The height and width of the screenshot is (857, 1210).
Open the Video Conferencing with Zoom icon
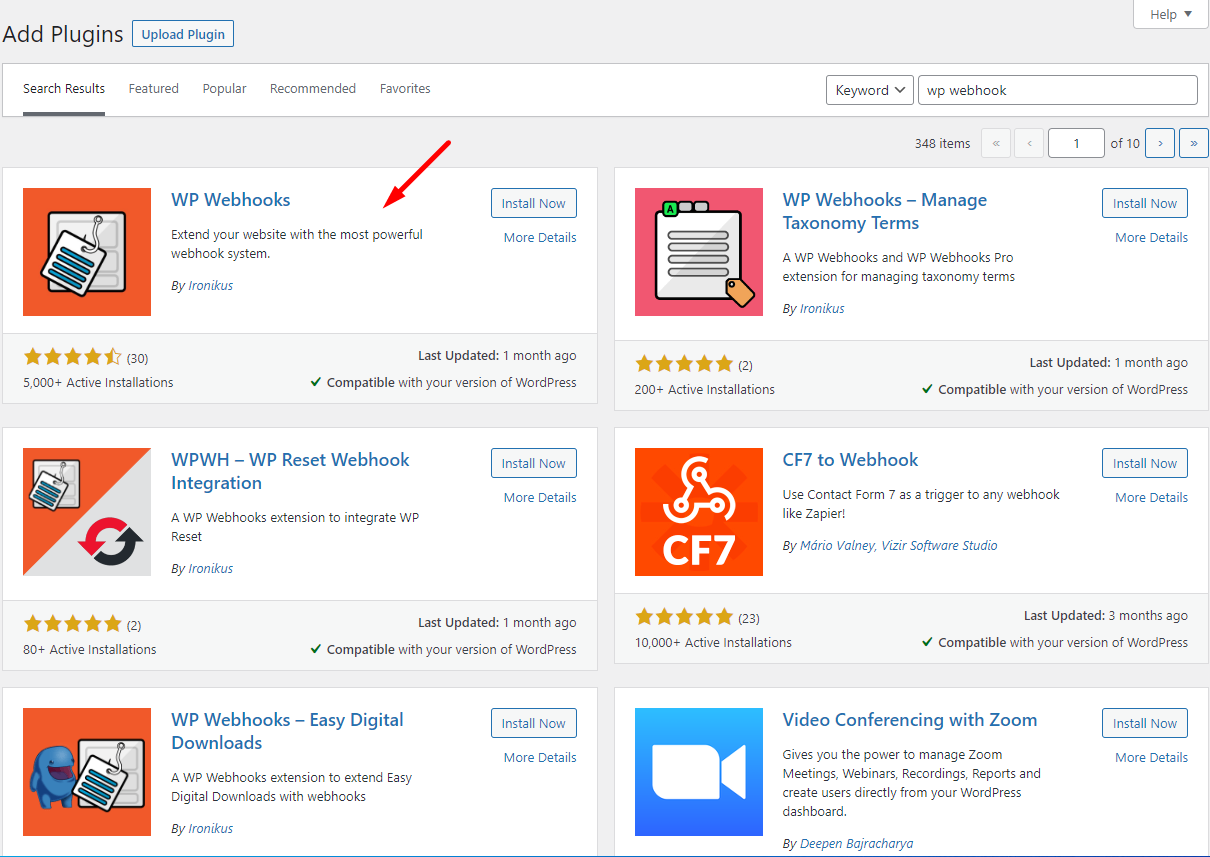click(699, 772)
